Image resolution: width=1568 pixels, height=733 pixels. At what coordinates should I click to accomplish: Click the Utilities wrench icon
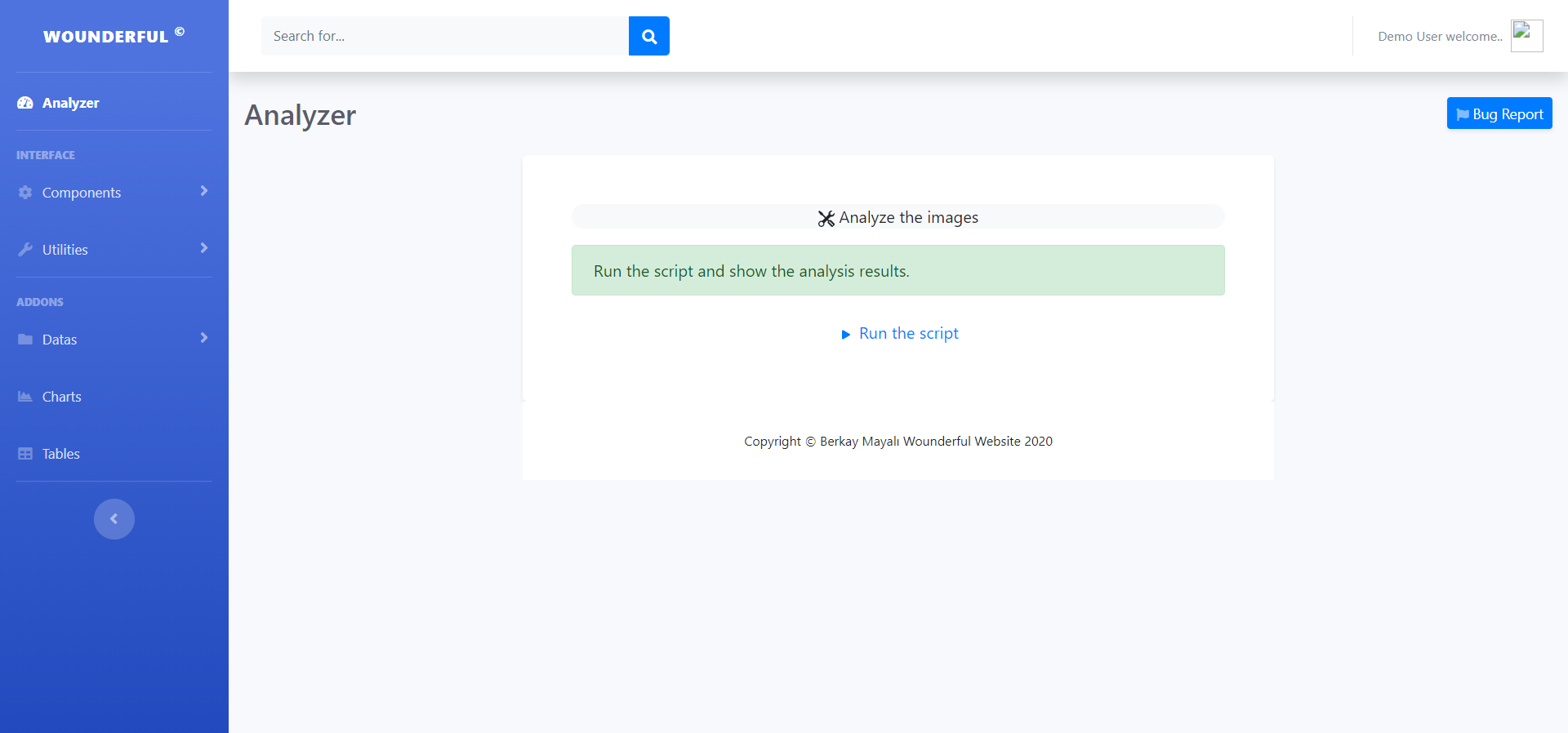[25, 250]
